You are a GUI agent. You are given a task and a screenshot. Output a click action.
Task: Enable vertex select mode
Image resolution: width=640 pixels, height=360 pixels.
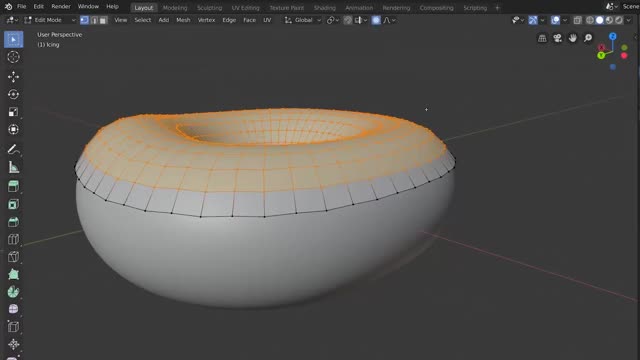click(84, 20)
